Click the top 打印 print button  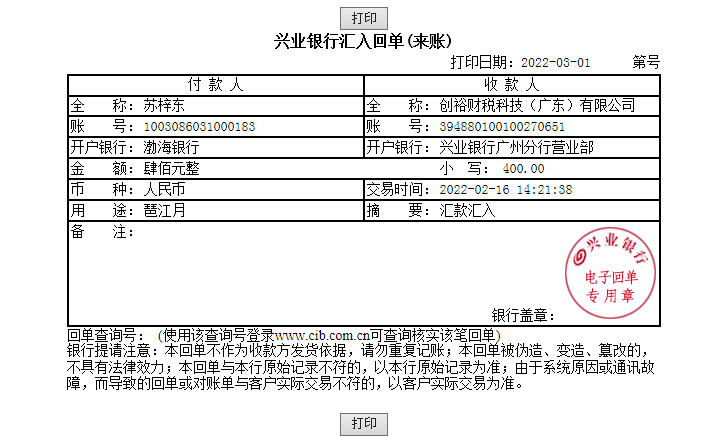click(x=364, y=18)
